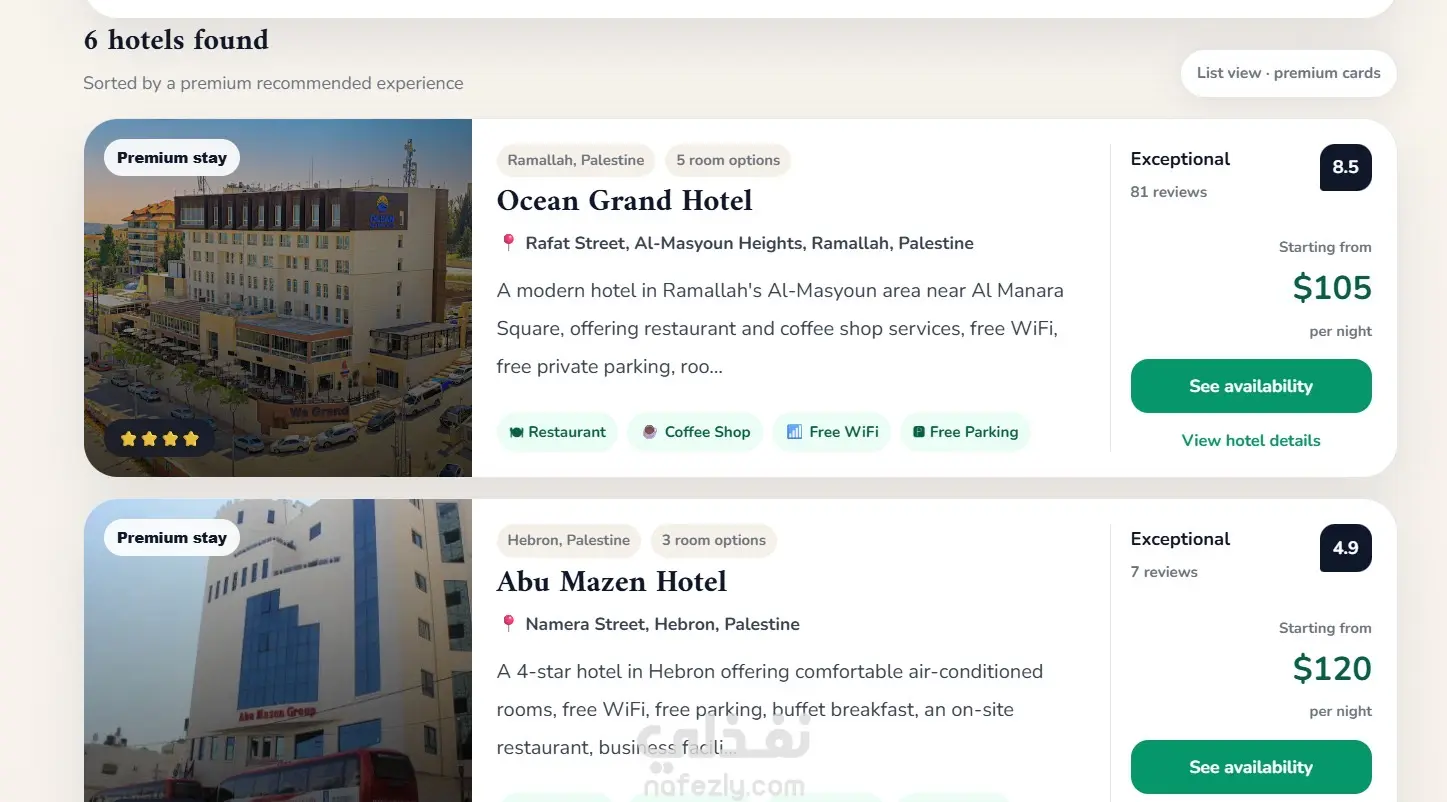Click the Free WiFi signal icon

coord(795,432)
